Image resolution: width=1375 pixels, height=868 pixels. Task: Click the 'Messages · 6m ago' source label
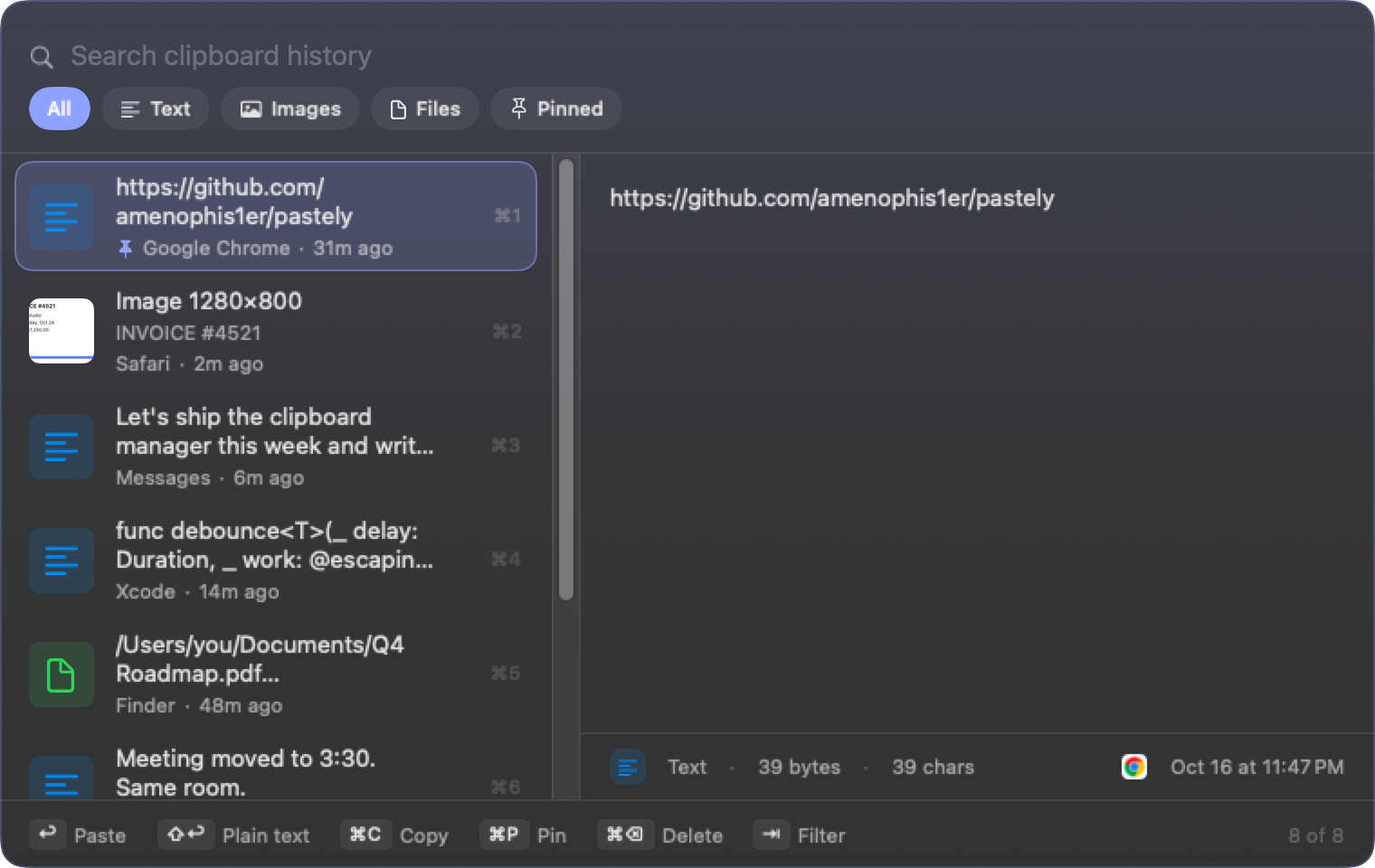(210, 477)
